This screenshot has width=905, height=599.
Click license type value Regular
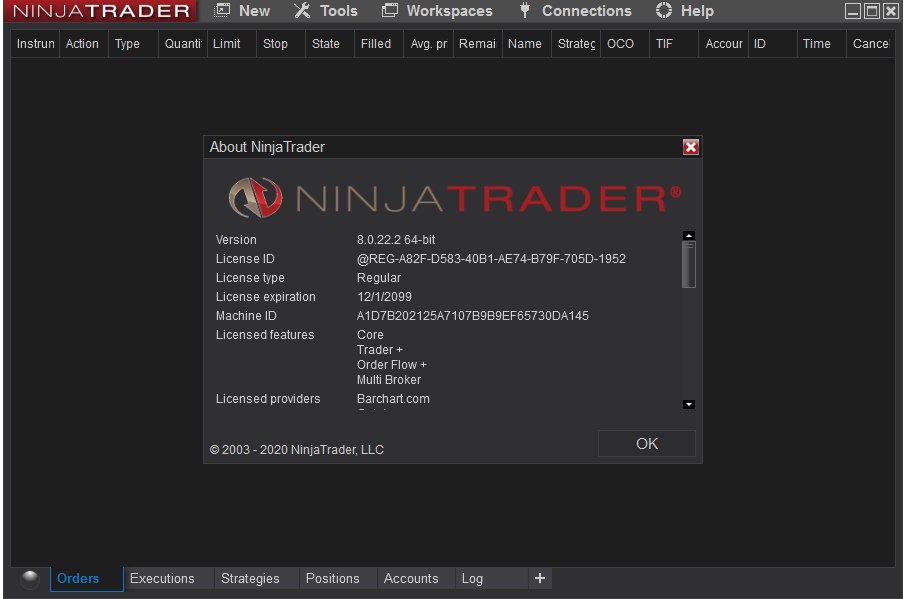(x=379, y=278)
